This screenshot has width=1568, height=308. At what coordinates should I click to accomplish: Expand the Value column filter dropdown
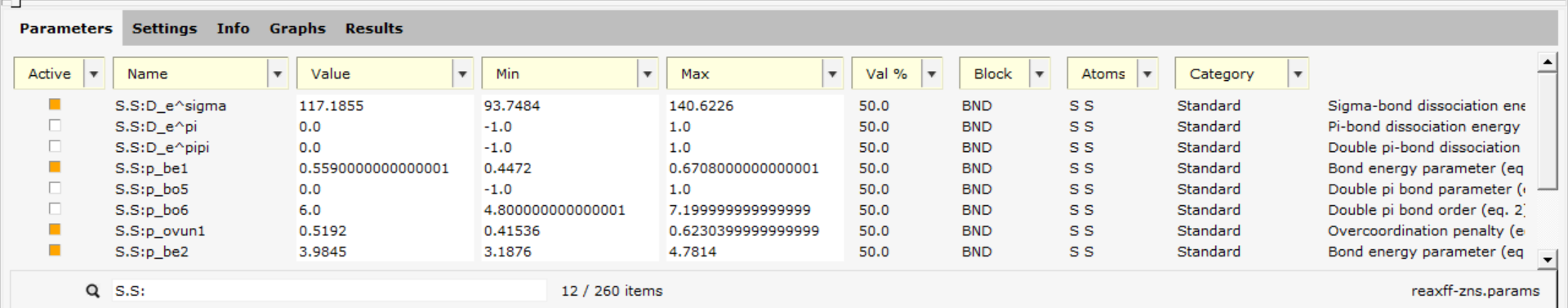coord(462,74)
